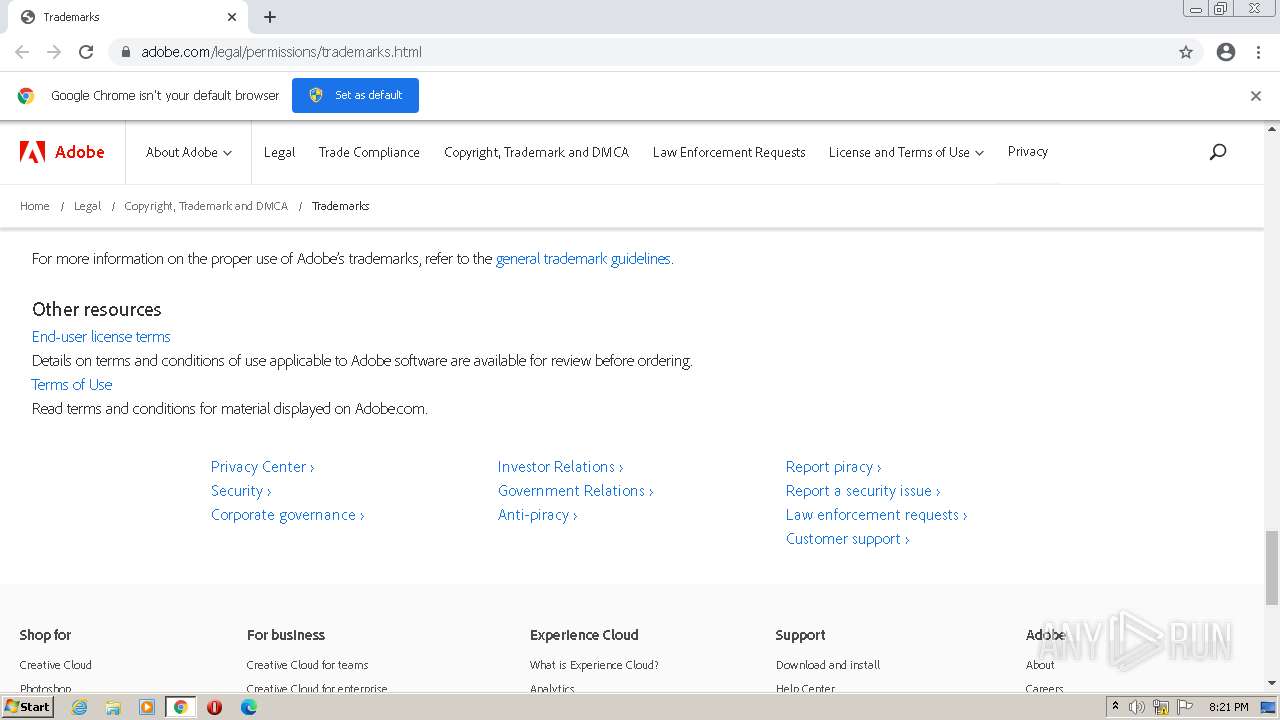
Task: Open a new browser tab
Action: coord(270,17)
